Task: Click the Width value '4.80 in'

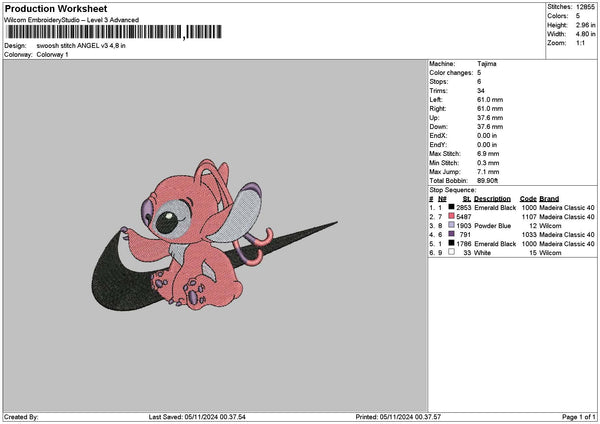Action: point(585,34)
